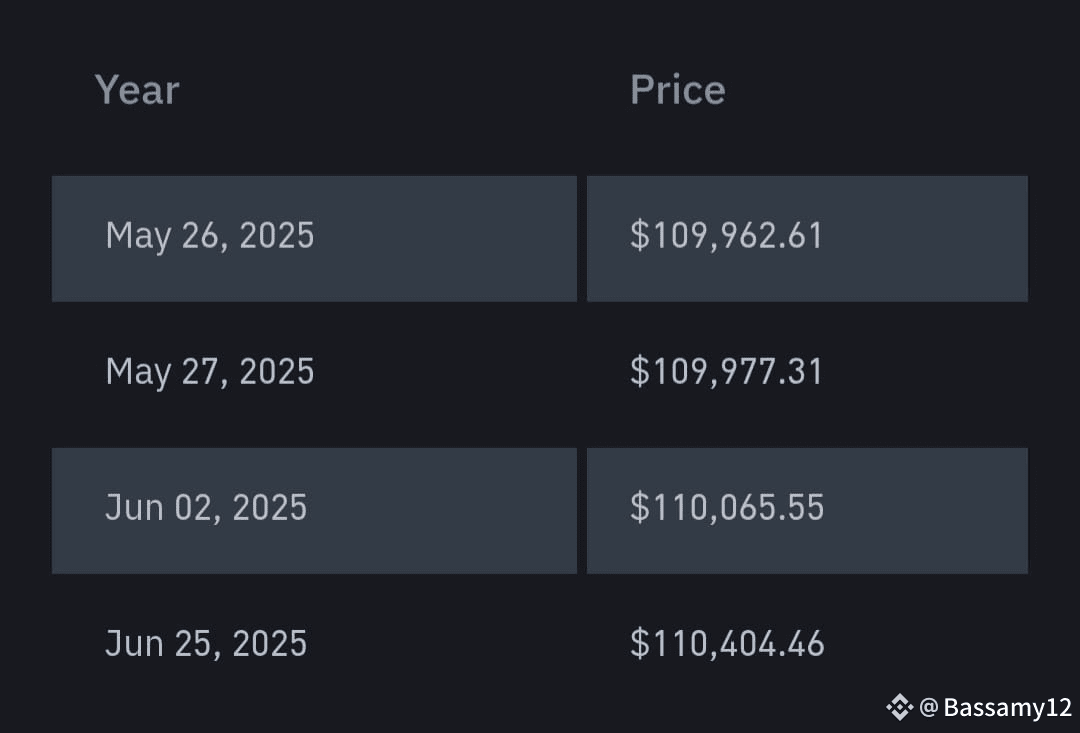1080x733 pixels.
Task: Click the word May in first row
Action: (138, 238)
